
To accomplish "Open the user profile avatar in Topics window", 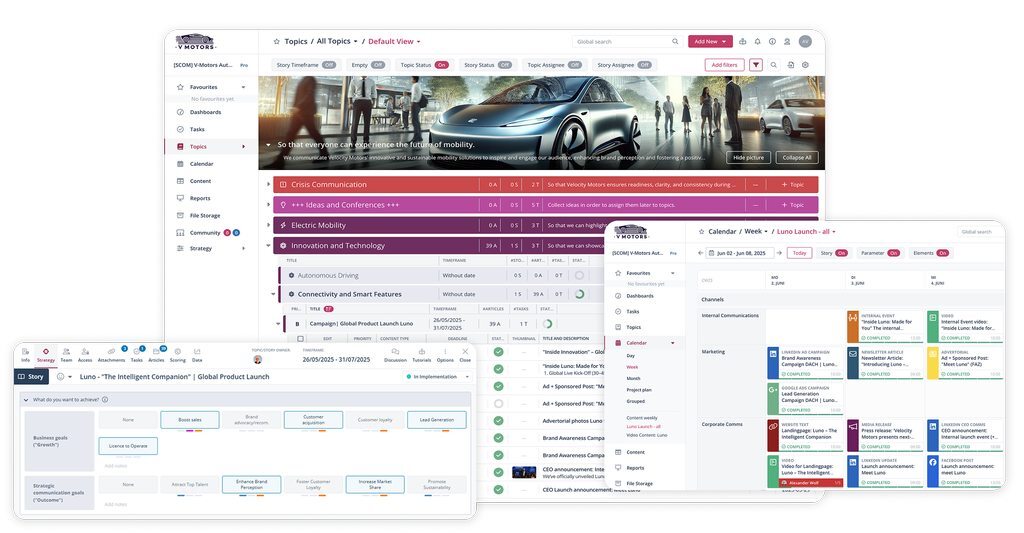I will coord(805,41).
